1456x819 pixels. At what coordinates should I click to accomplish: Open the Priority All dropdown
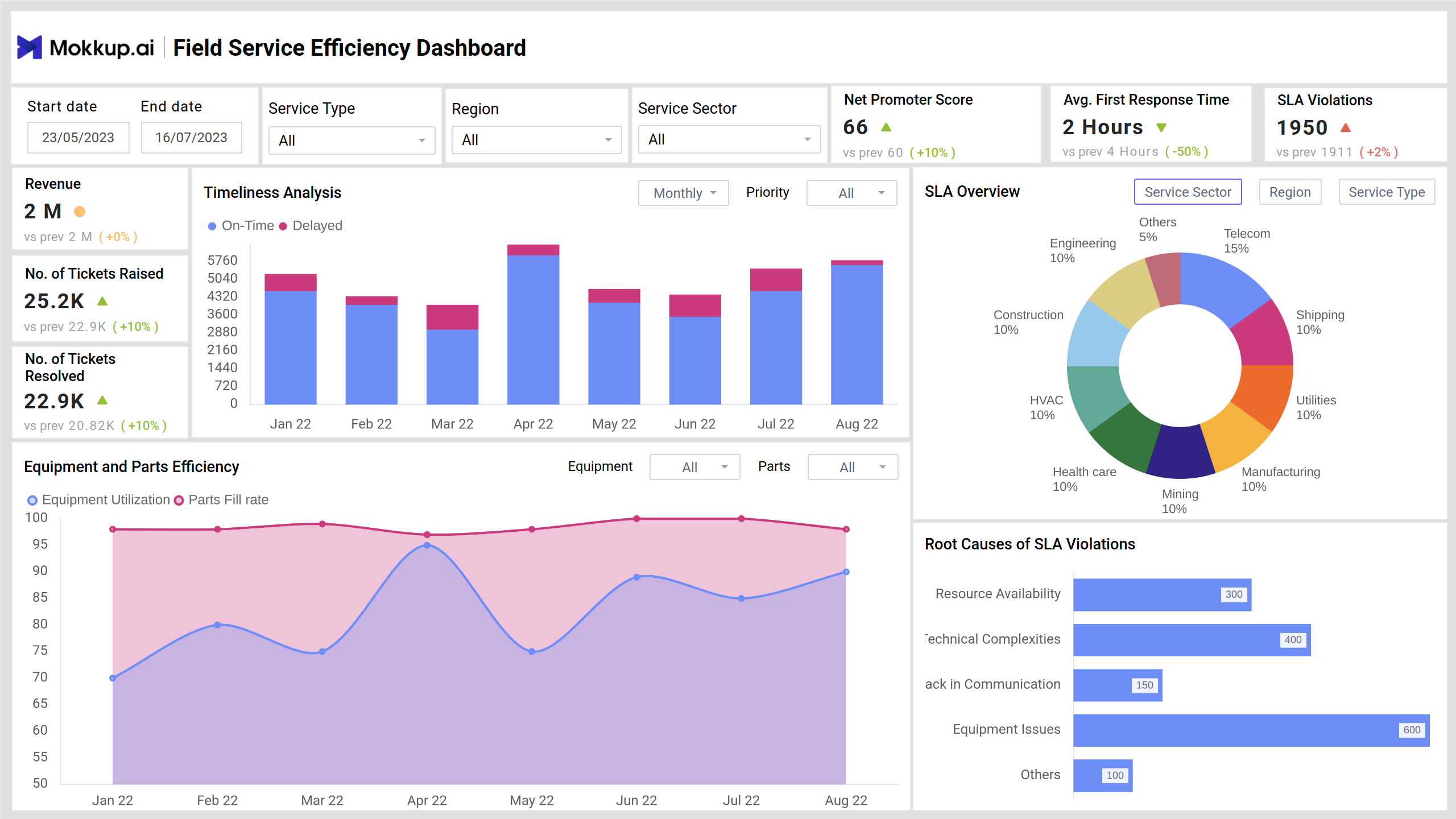(x=852, y=193)
